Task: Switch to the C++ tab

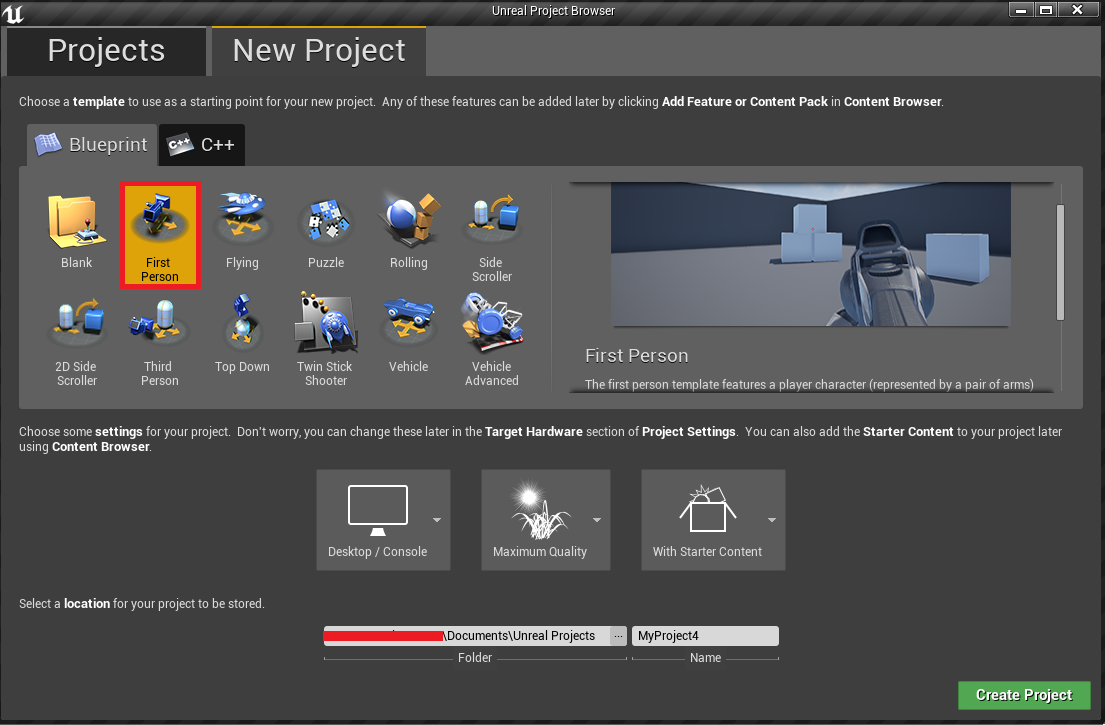Action: click(202, 145)
